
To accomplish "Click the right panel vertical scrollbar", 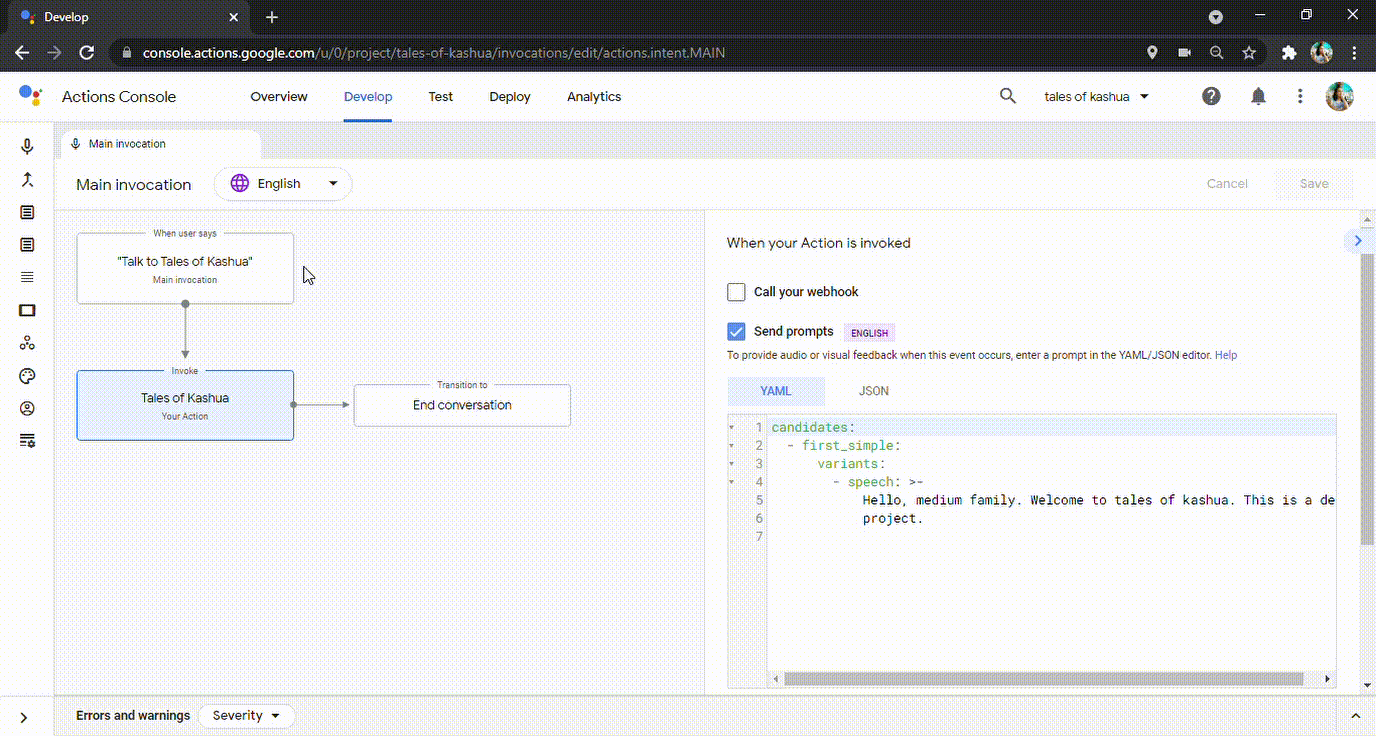I will coord(1368,400).
